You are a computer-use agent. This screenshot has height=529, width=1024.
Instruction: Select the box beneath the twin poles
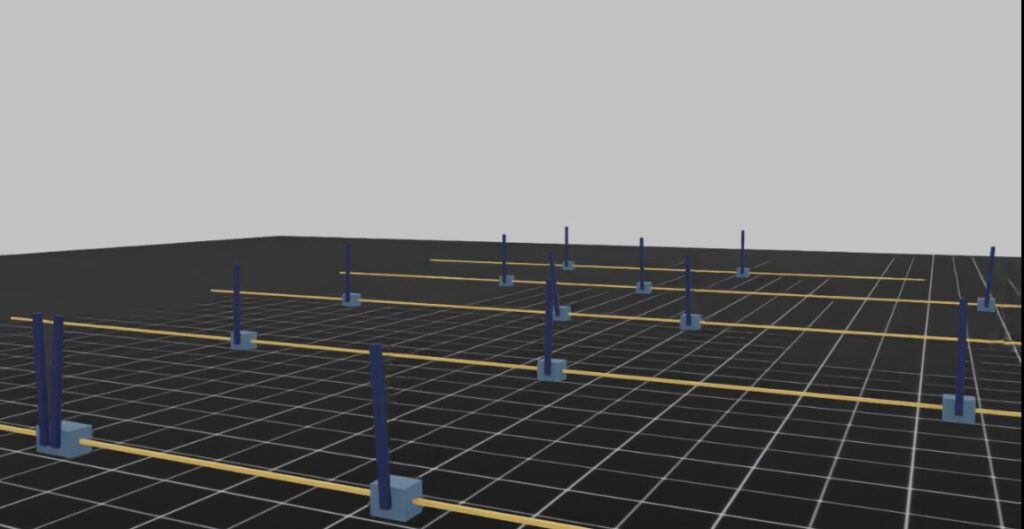[x=64, y=439]
